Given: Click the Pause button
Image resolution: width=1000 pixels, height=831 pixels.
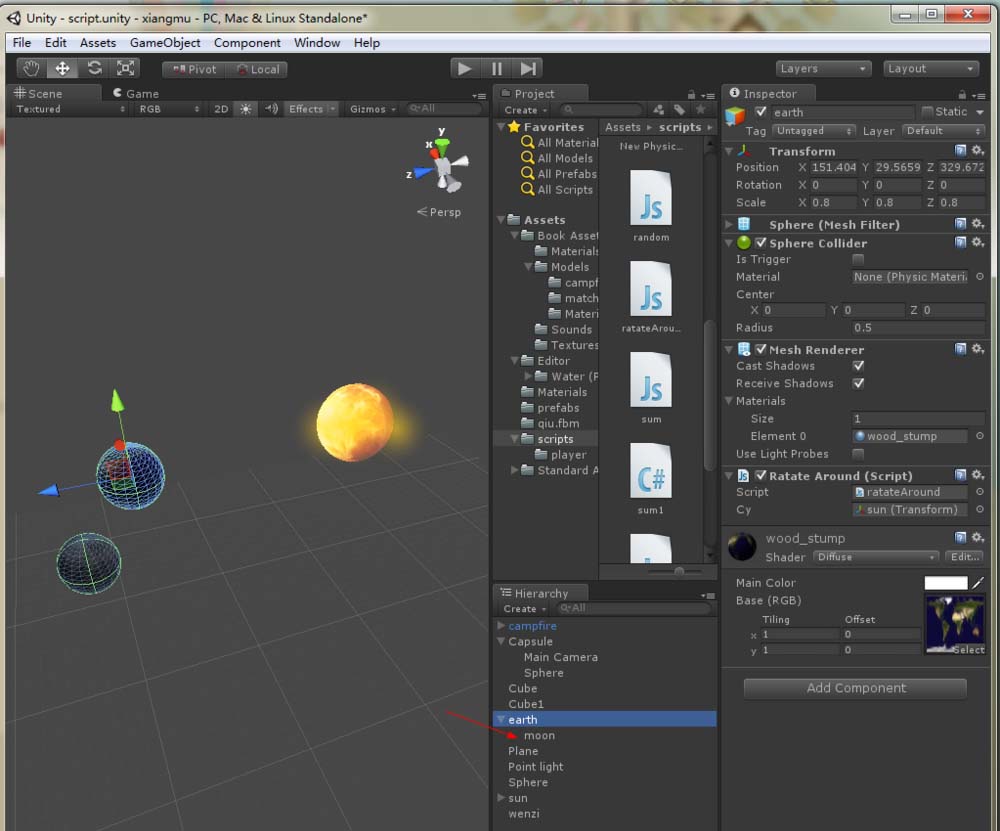Looking at the screenshot, I should [497, 68].
